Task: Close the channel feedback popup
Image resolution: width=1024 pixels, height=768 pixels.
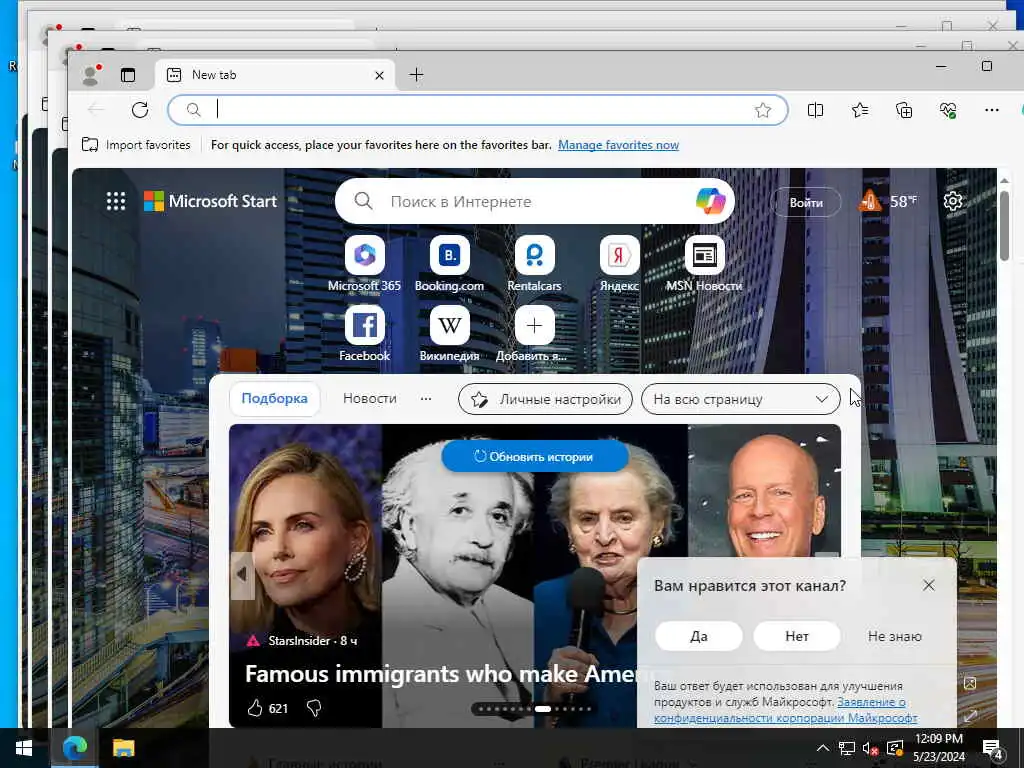Action: 929,585
